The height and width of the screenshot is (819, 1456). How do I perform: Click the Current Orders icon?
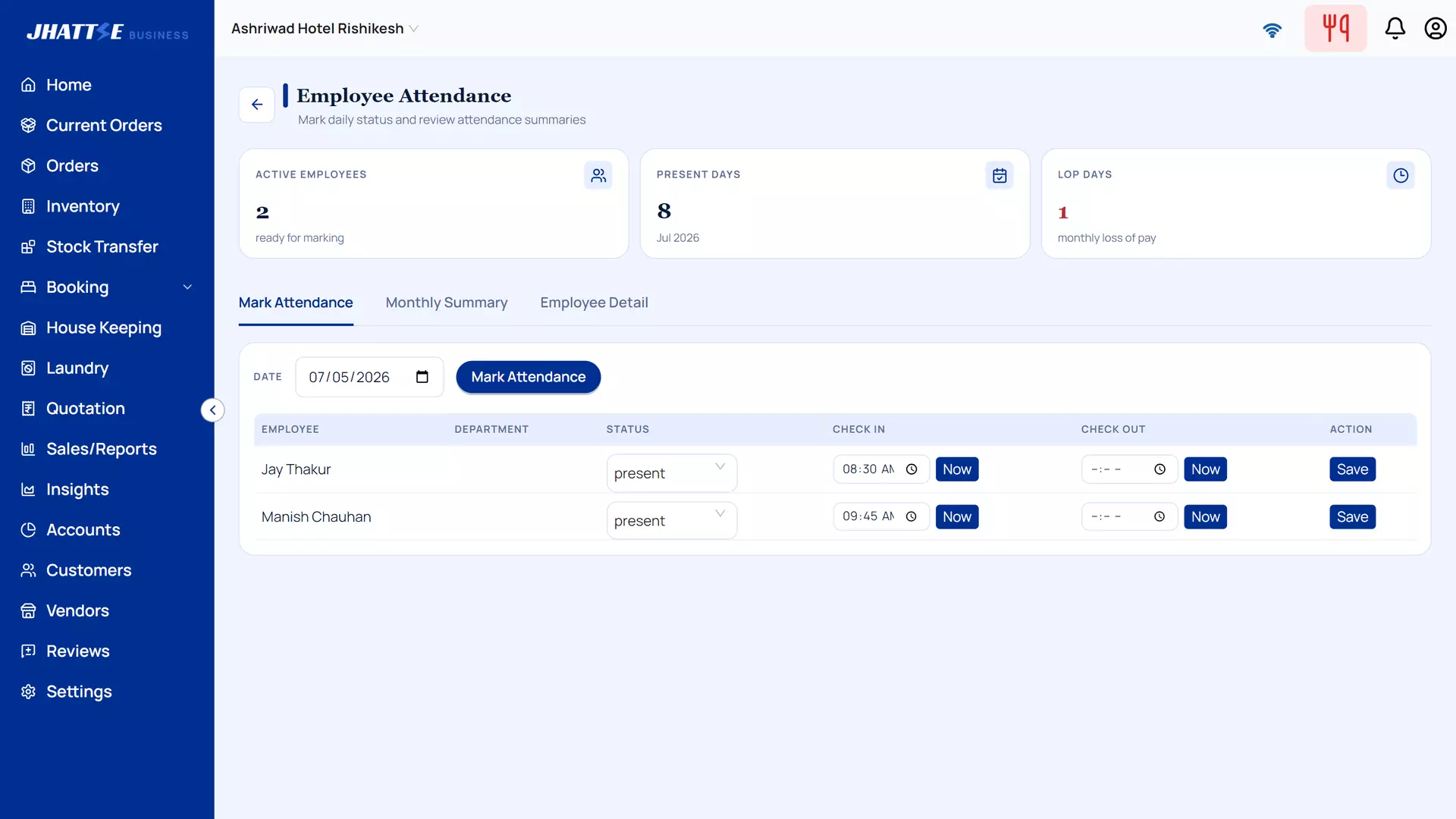tap(28, 125)
